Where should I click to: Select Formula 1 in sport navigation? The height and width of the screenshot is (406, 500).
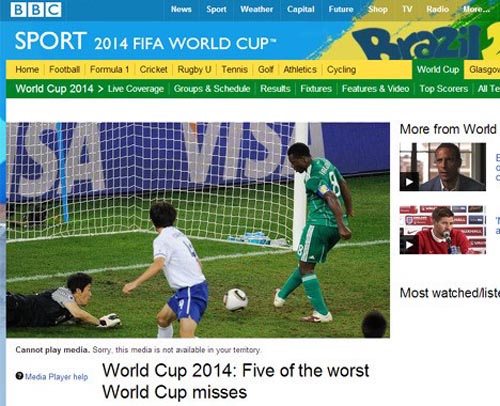109,69
